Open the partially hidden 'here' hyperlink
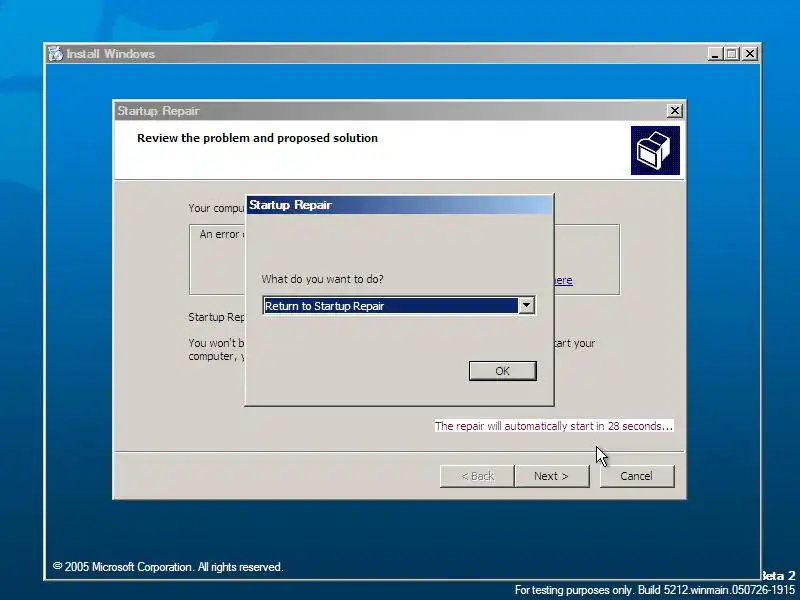Viewport: 800px width, 600px height. click(x=563, y=280)
